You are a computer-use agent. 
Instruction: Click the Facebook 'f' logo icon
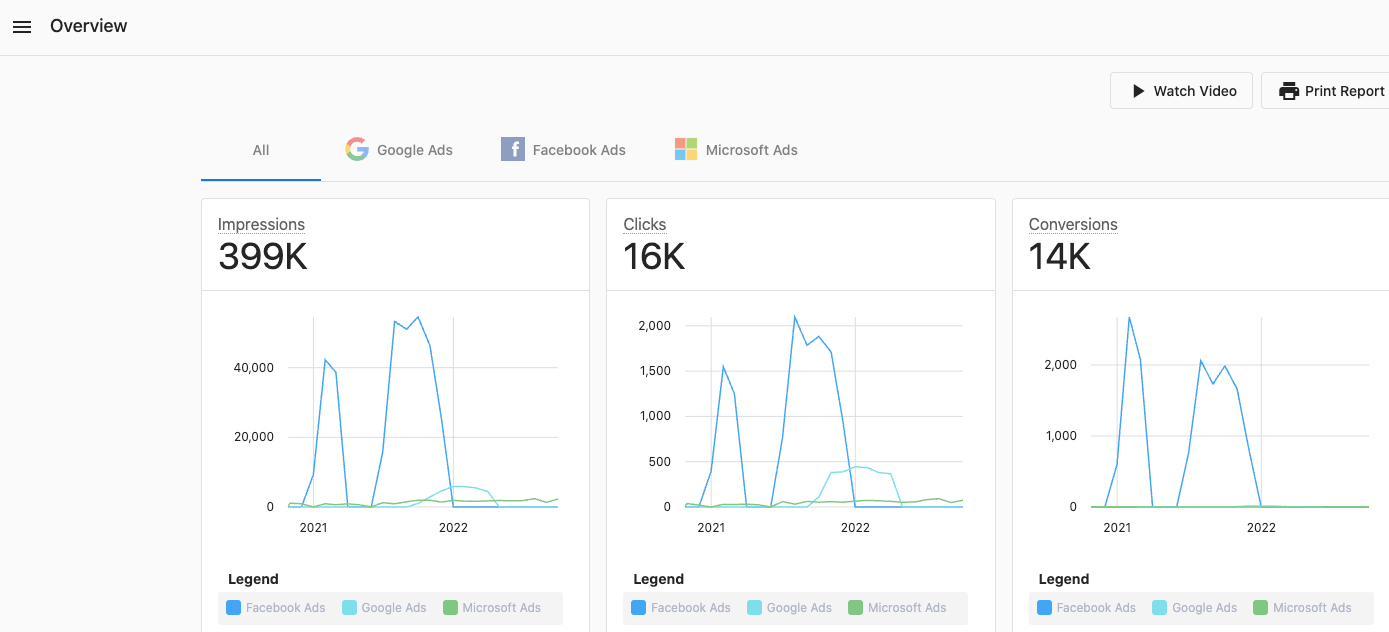(512, 148)
